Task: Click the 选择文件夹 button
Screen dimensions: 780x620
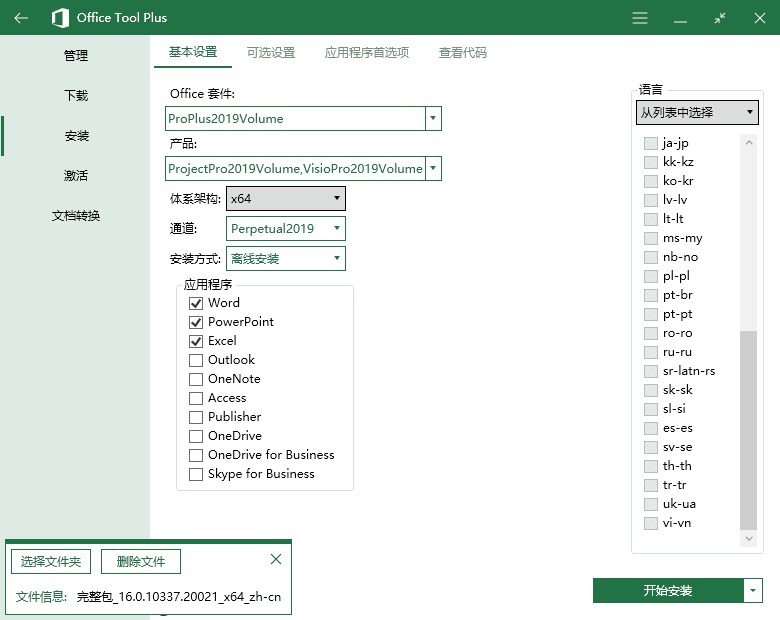Action: (51, 561)
